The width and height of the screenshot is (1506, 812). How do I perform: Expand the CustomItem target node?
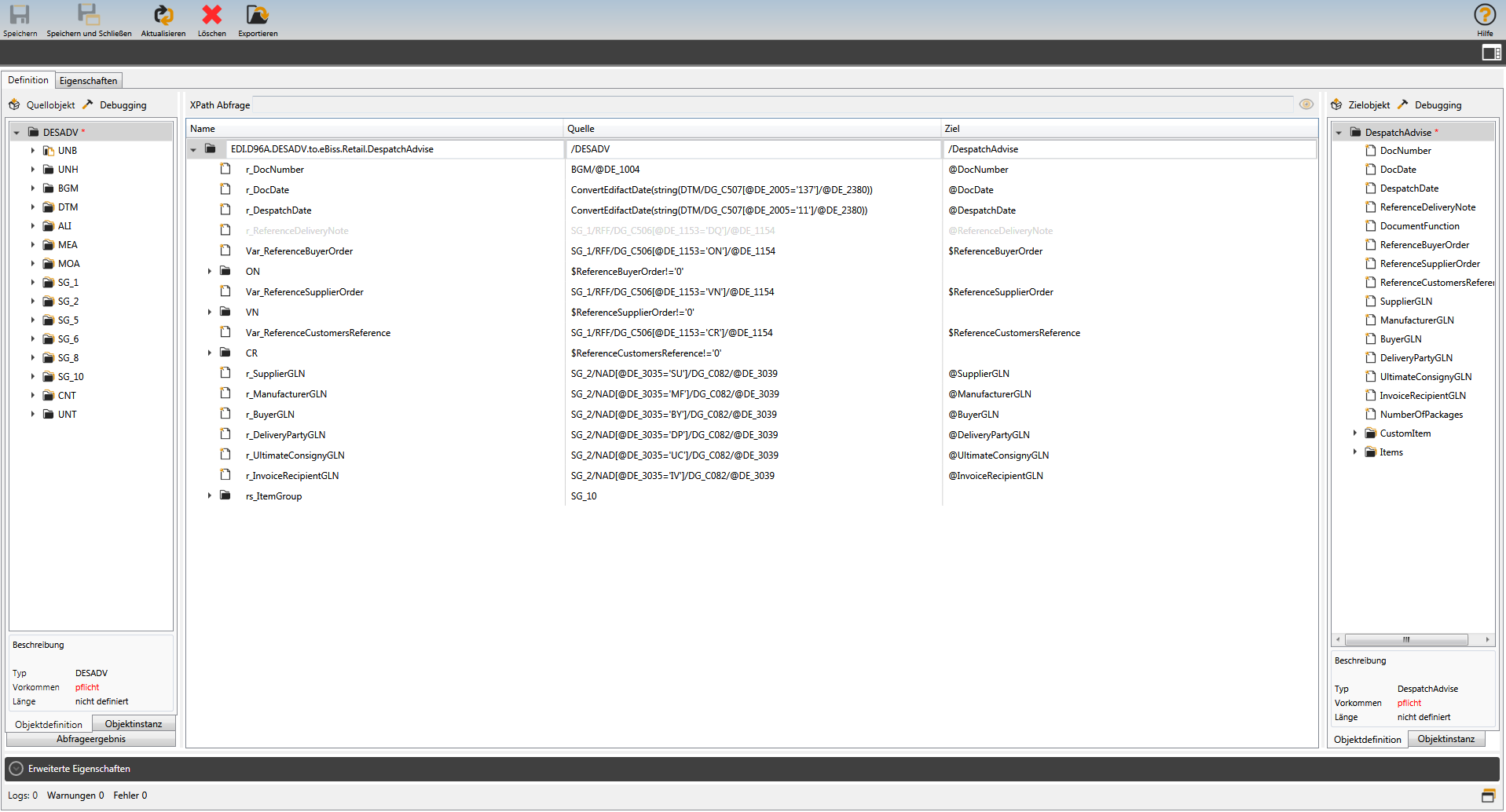(1355, 433)
